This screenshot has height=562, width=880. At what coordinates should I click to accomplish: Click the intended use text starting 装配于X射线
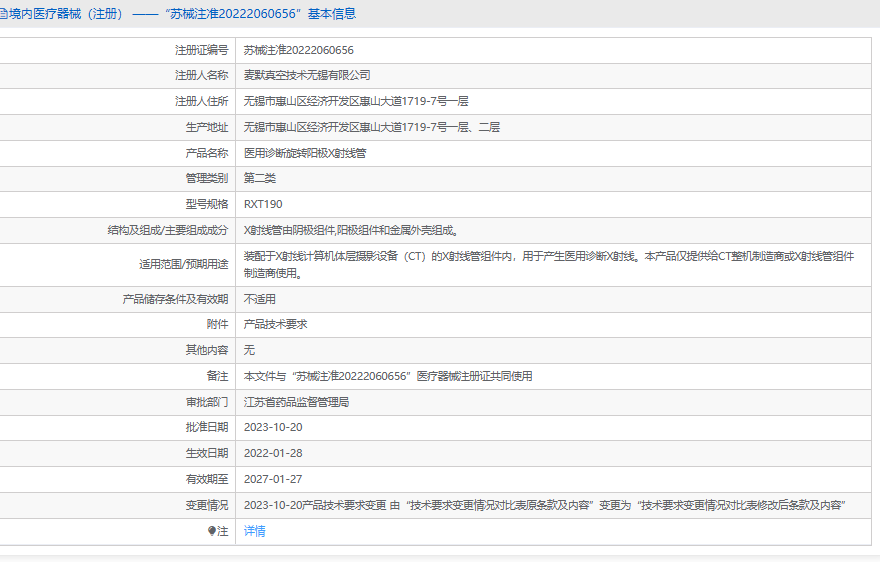549,265
